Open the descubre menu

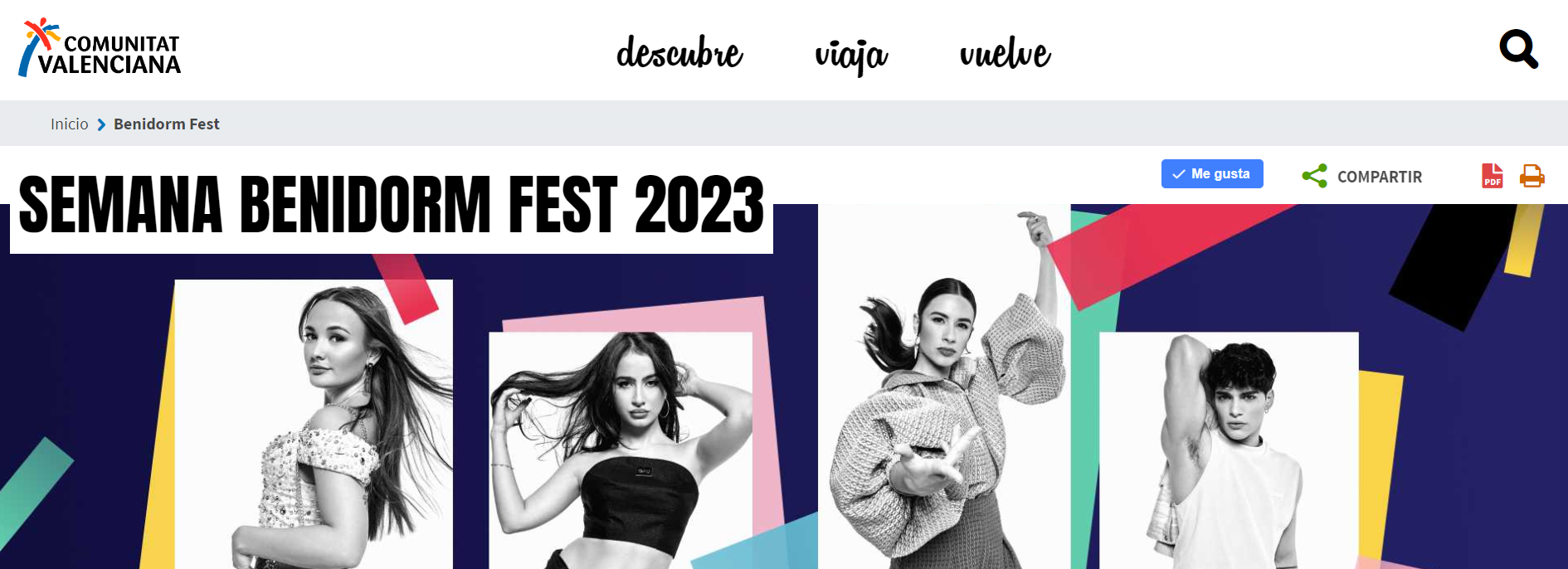pyautogui.click(x=679, y=53)
